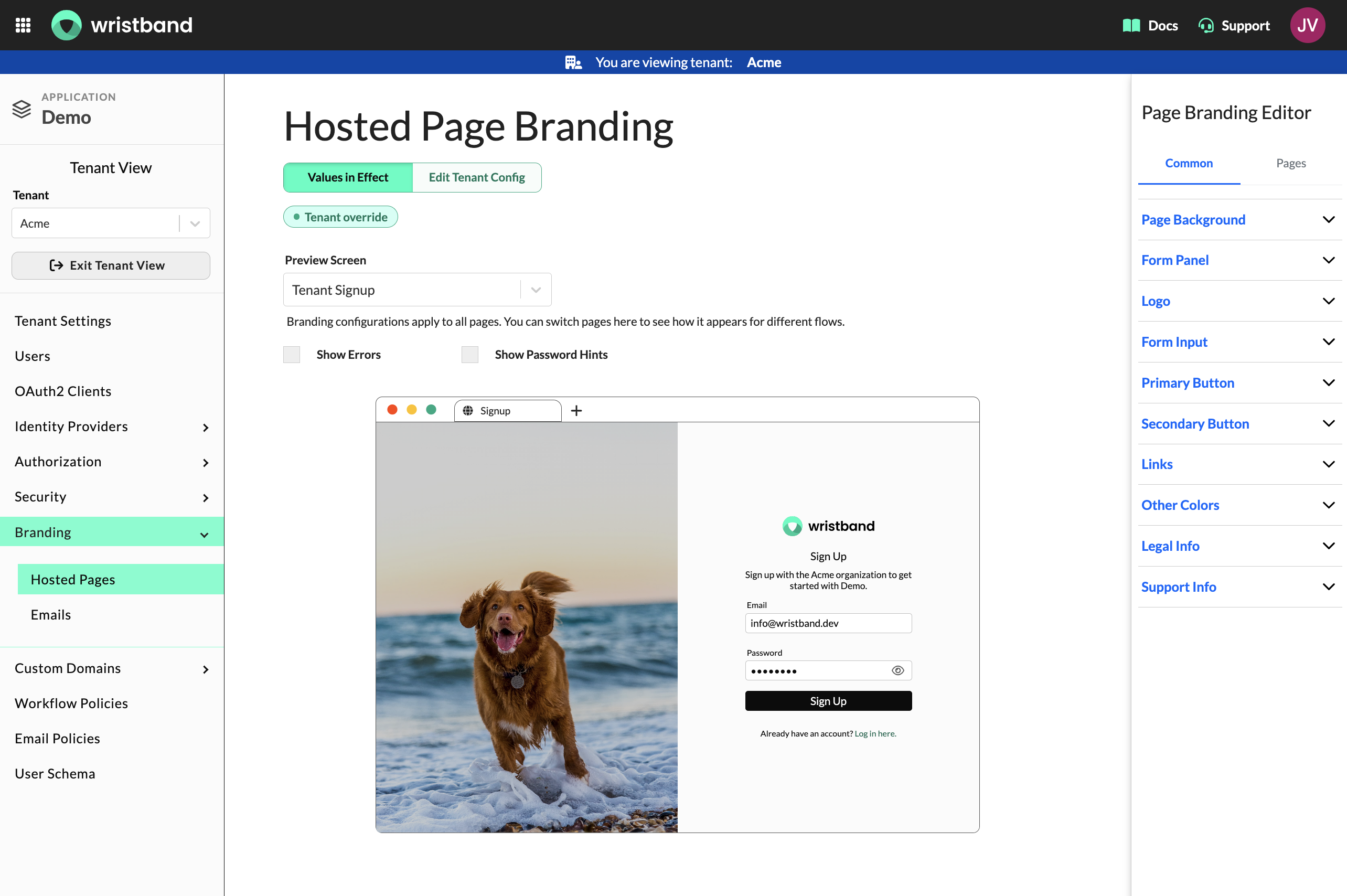This screenshot has height=896, width=1347.
Task: Click Exit Tenant View button
Action: point(111,266)
